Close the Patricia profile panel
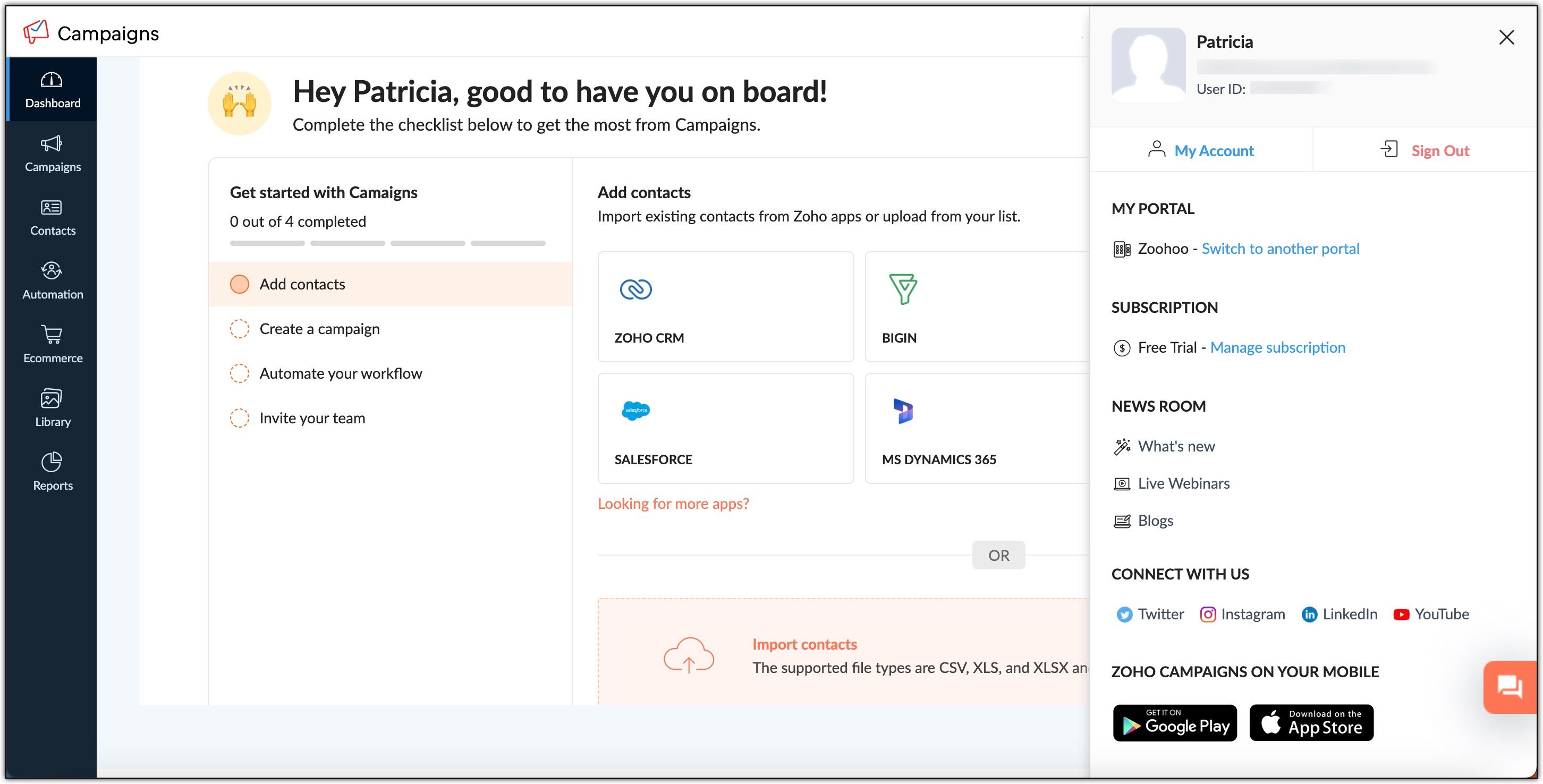 (1506, 37)
